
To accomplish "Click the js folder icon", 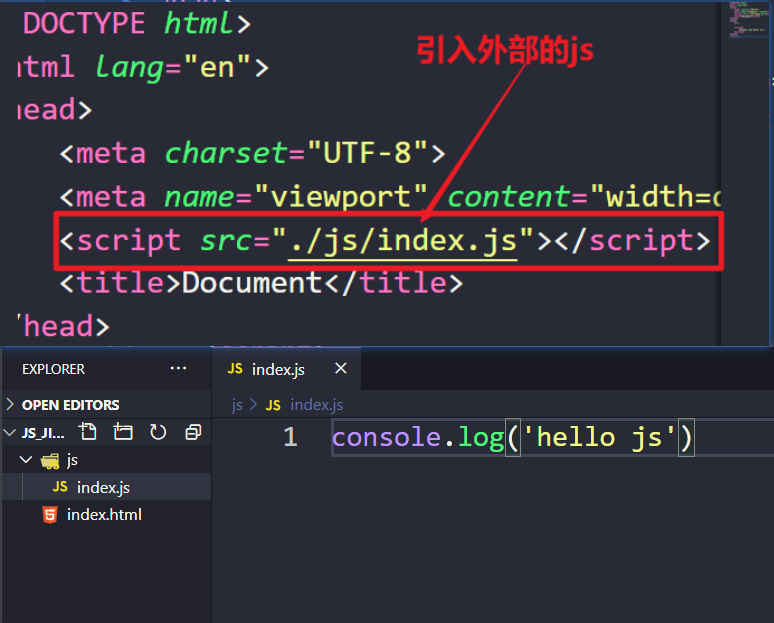I will click(x=50, y=461).
